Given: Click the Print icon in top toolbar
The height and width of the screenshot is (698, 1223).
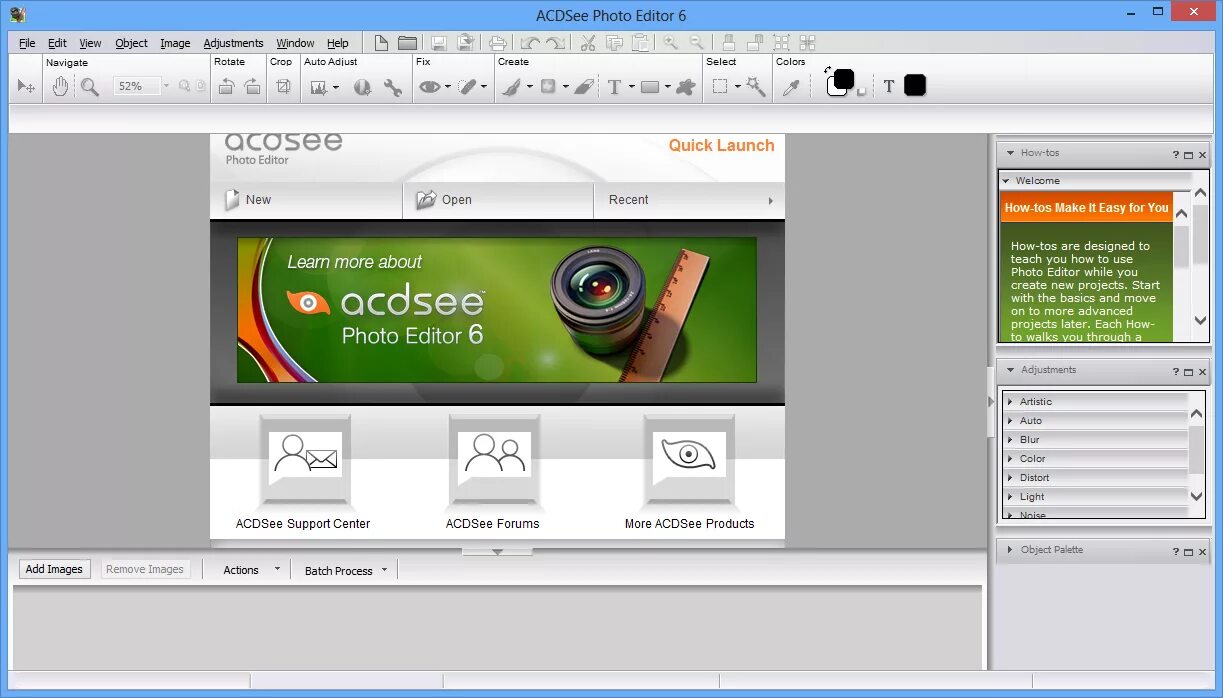Looking at the screenshot, I should click(x=498, y=43).
